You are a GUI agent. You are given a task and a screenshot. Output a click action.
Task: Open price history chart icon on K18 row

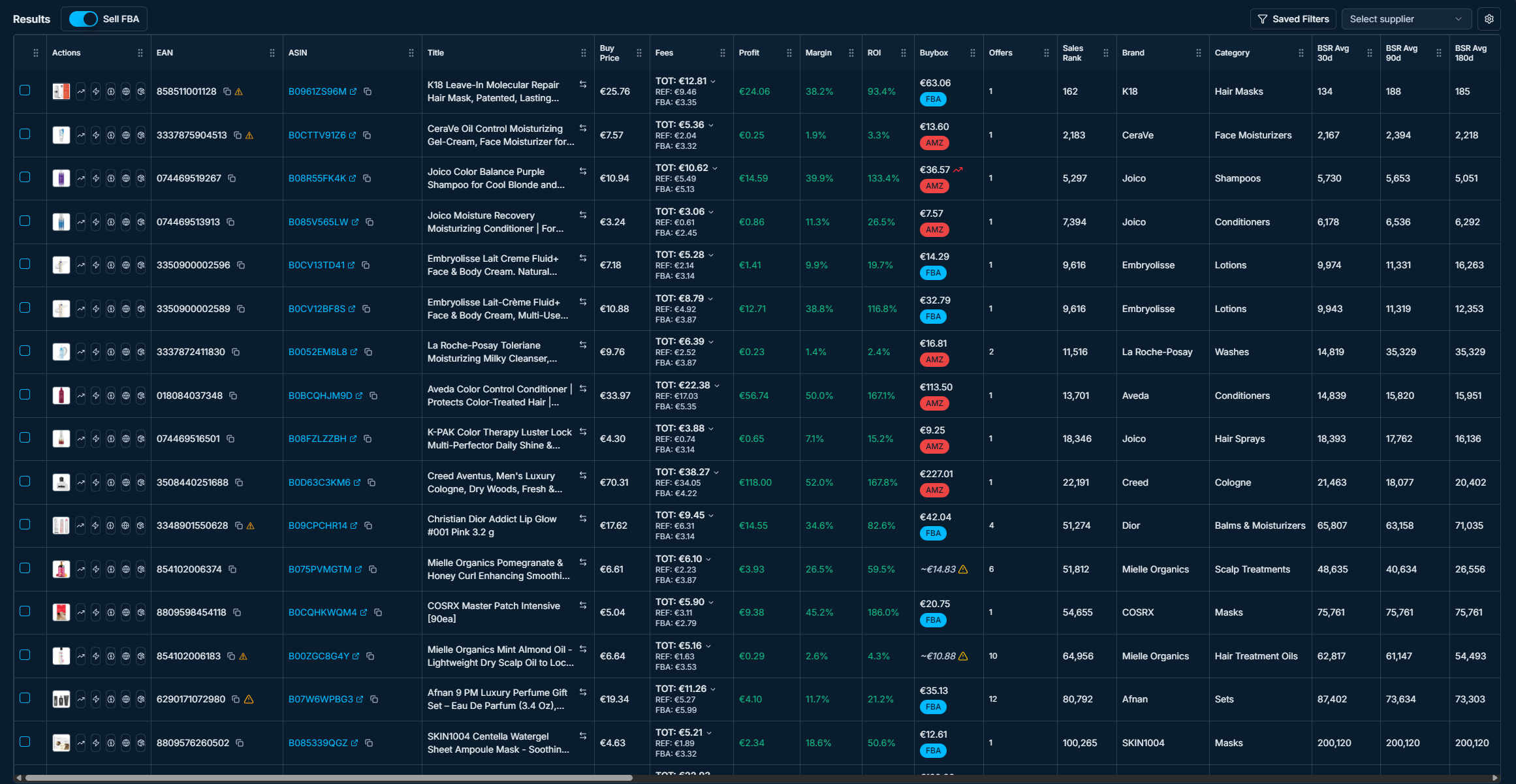point(80,91)
